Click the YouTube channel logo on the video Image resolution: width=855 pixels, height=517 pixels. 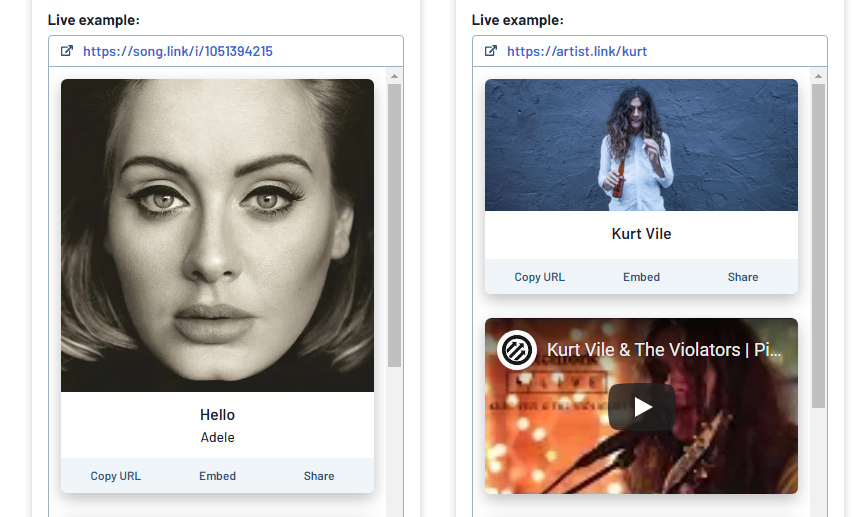(517, 350)
